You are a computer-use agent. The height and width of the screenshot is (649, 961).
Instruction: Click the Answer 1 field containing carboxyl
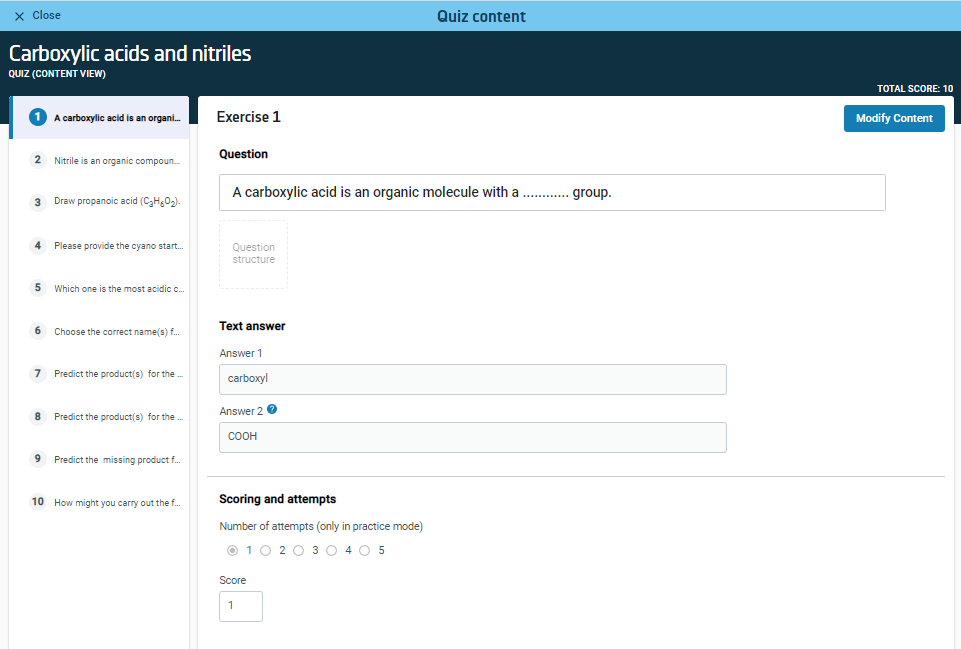click(472, 379)
